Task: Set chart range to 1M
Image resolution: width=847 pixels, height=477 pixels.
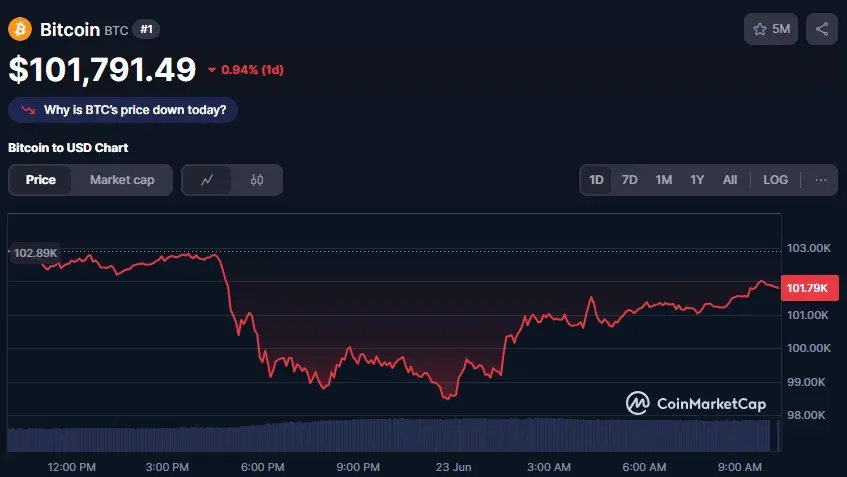Action: [x=664, y=180]
